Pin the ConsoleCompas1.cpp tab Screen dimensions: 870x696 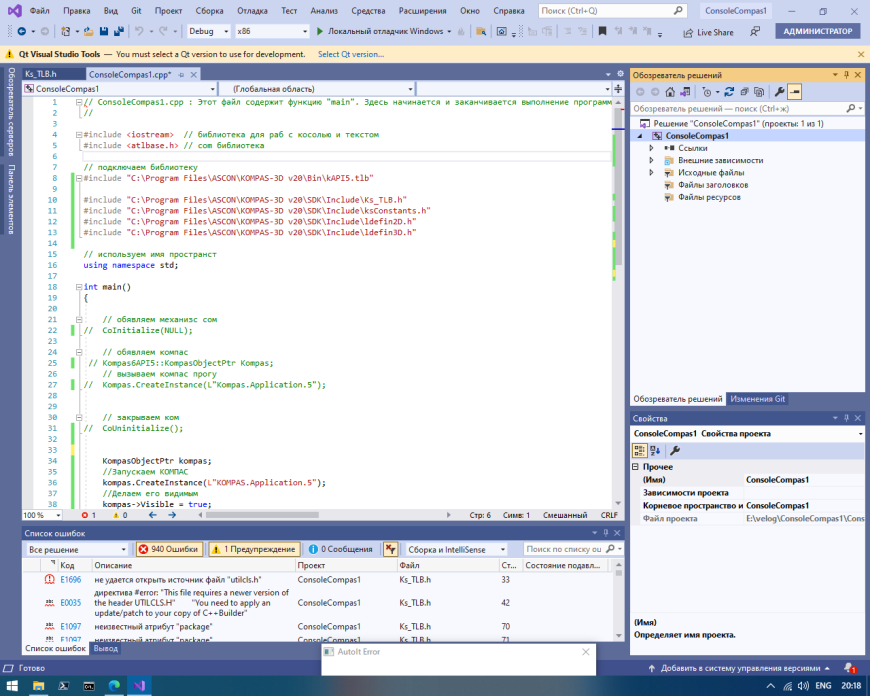pyautogui.click(x=181, y=74)
